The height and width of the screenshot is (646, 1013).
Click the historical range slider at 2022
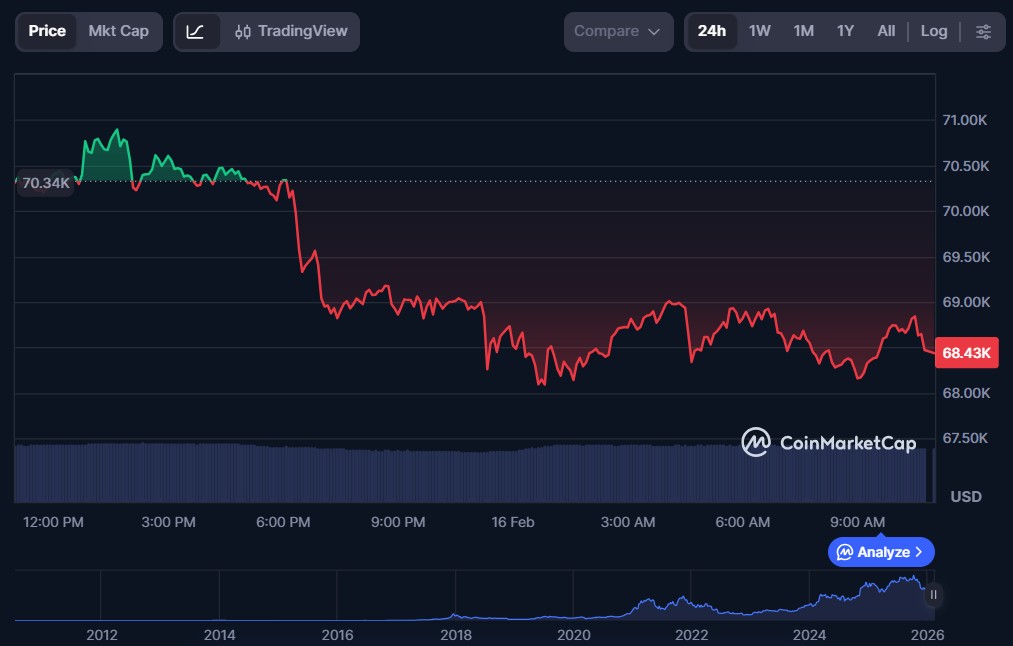pyautogui.click(x=691, y=606)
